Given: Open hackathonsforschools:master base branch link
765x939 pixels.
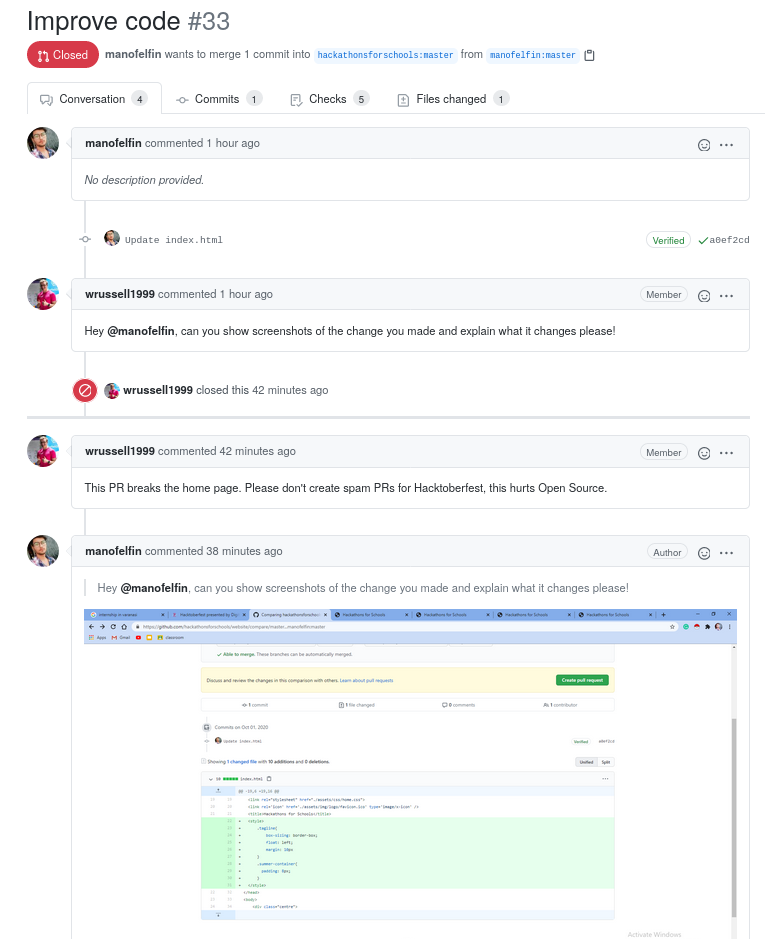Looking at the screenshot, I should point(386,55).
